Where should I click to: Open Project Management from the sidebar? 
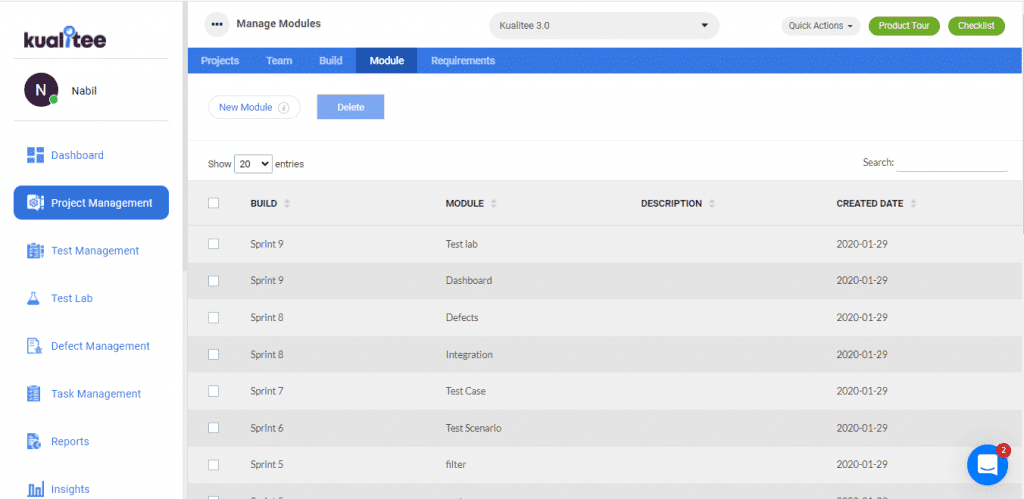[91, 202]
